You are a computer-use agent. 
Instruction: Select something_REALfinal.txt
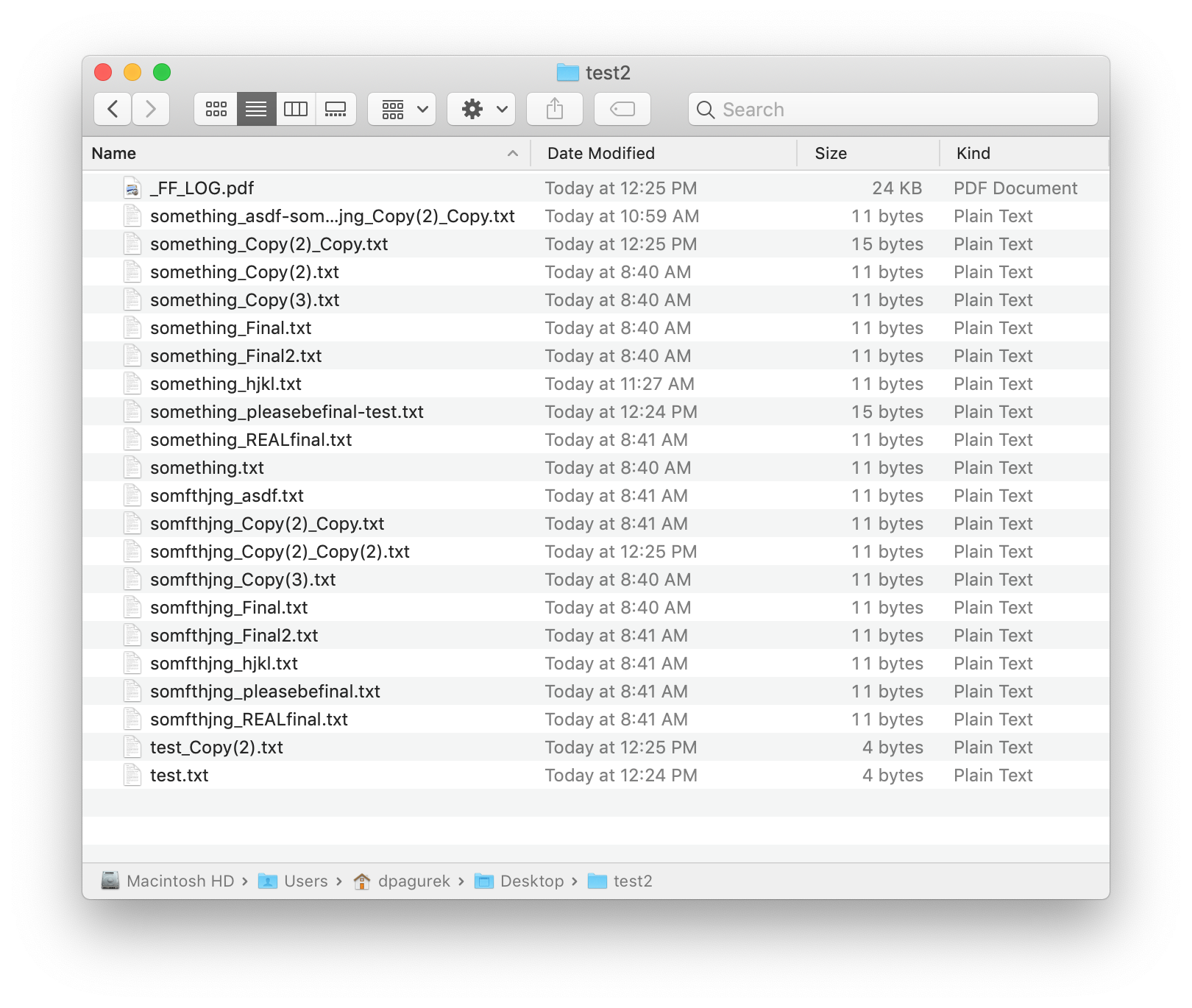click(251, 440)
